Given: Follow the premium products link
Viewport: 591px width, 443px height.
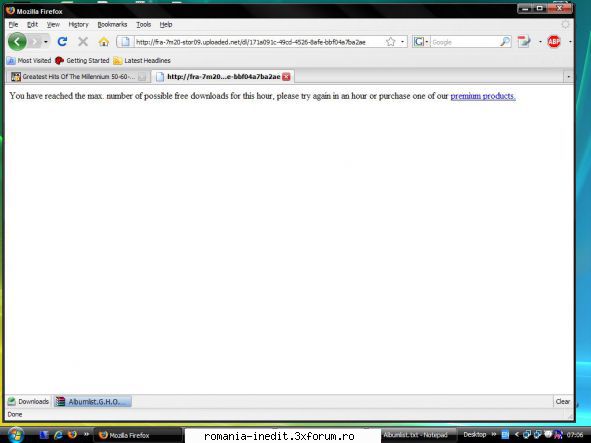Looking at the screenshot, I should (x=483, y=96).
